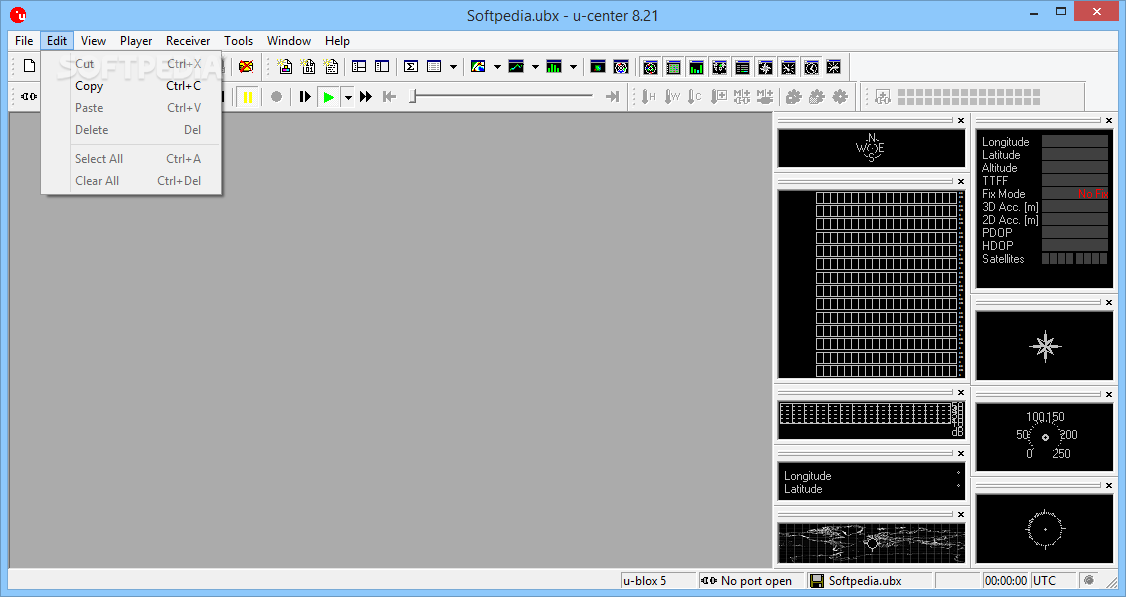This screenshot has height=597, width=1126.
Task: Click the middle gear configuration icon
Action: click(816, 96)
